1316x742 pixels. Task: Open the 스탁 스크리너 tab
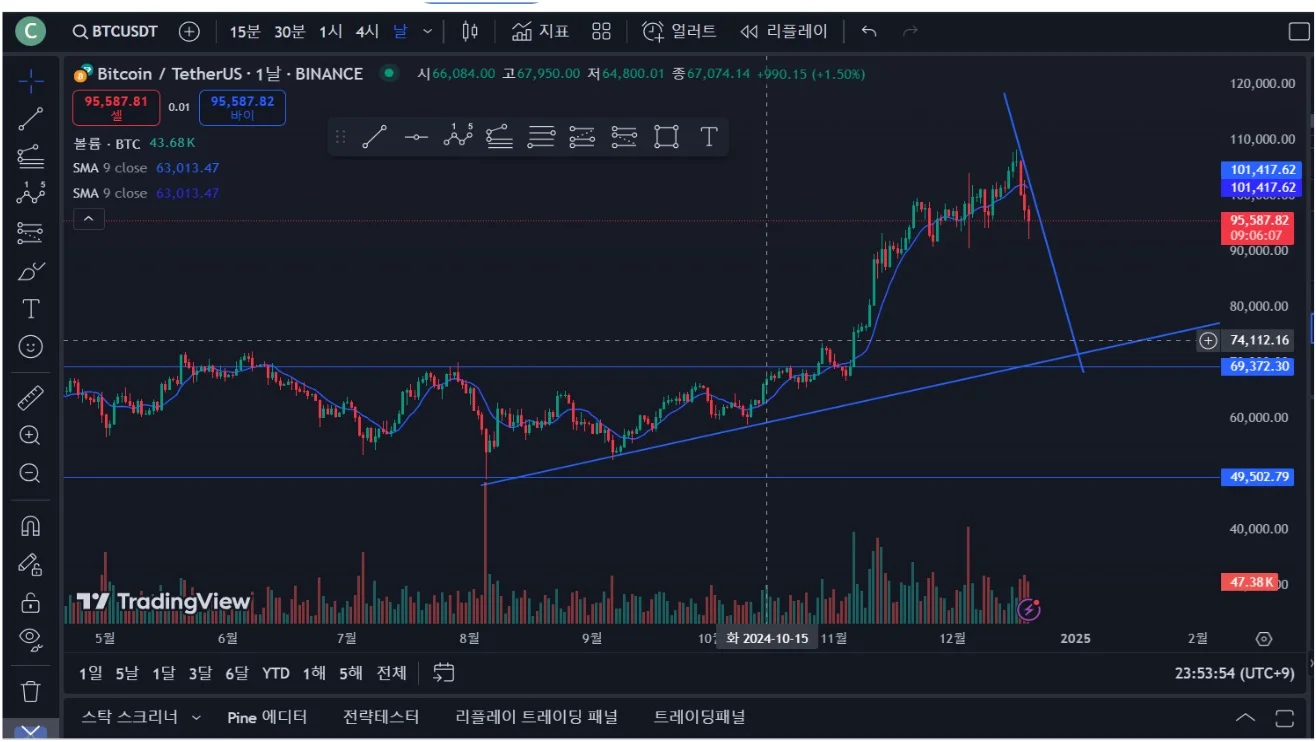(130, 717)
